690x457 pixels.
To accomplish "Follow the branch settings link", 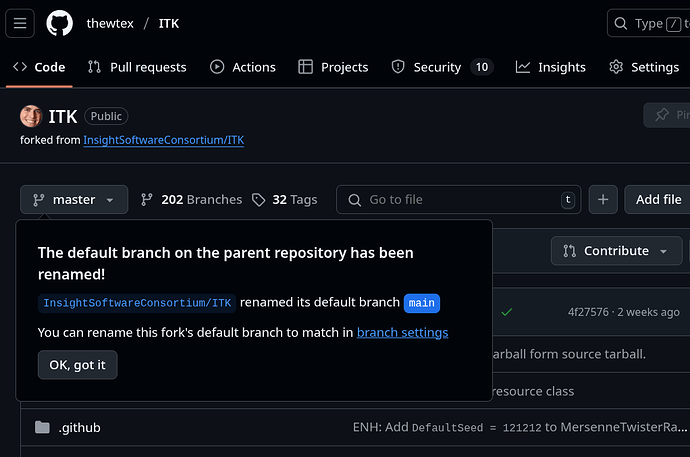I will coord(403,333).
